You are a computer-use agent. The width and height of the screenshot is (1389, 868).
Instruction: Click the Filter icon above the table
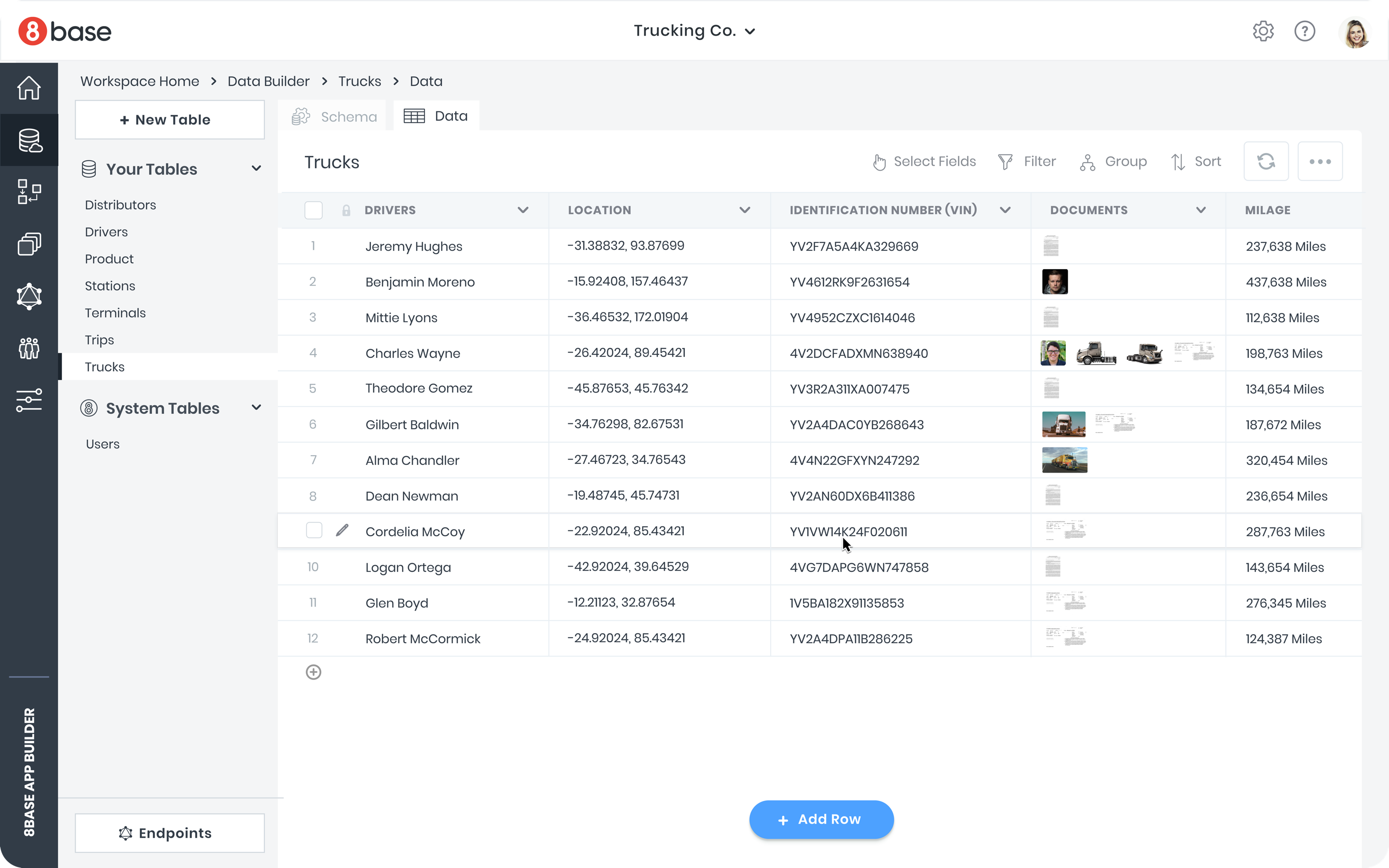click(1006, 162)
